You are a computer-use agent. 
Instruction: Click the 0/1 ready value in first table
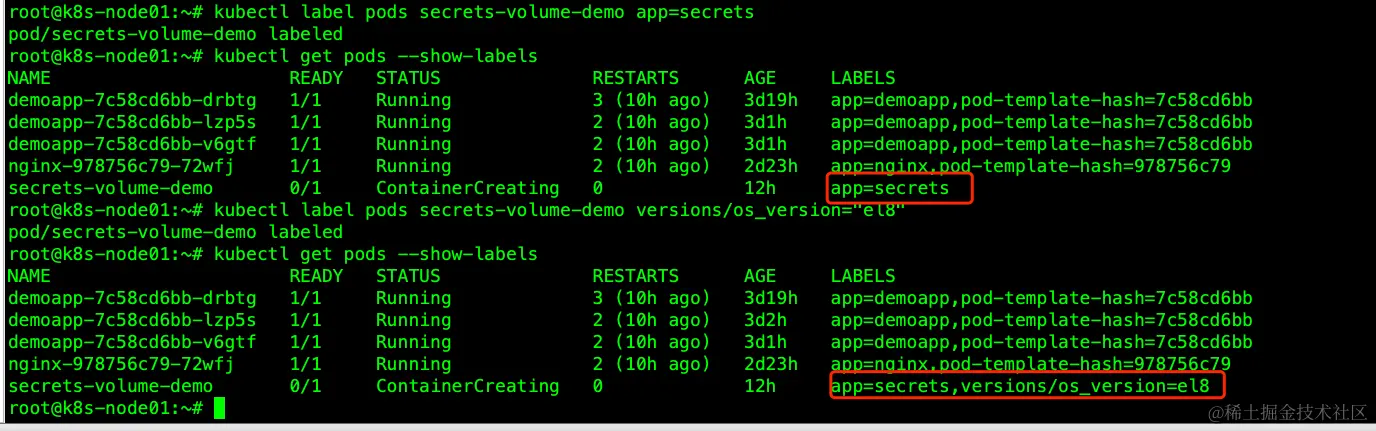click(x=305, y=188)
